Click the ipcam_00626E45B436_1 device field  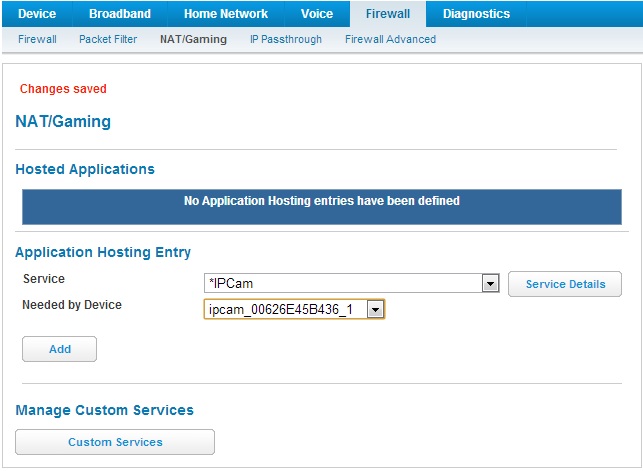click(x=294, y=309)
